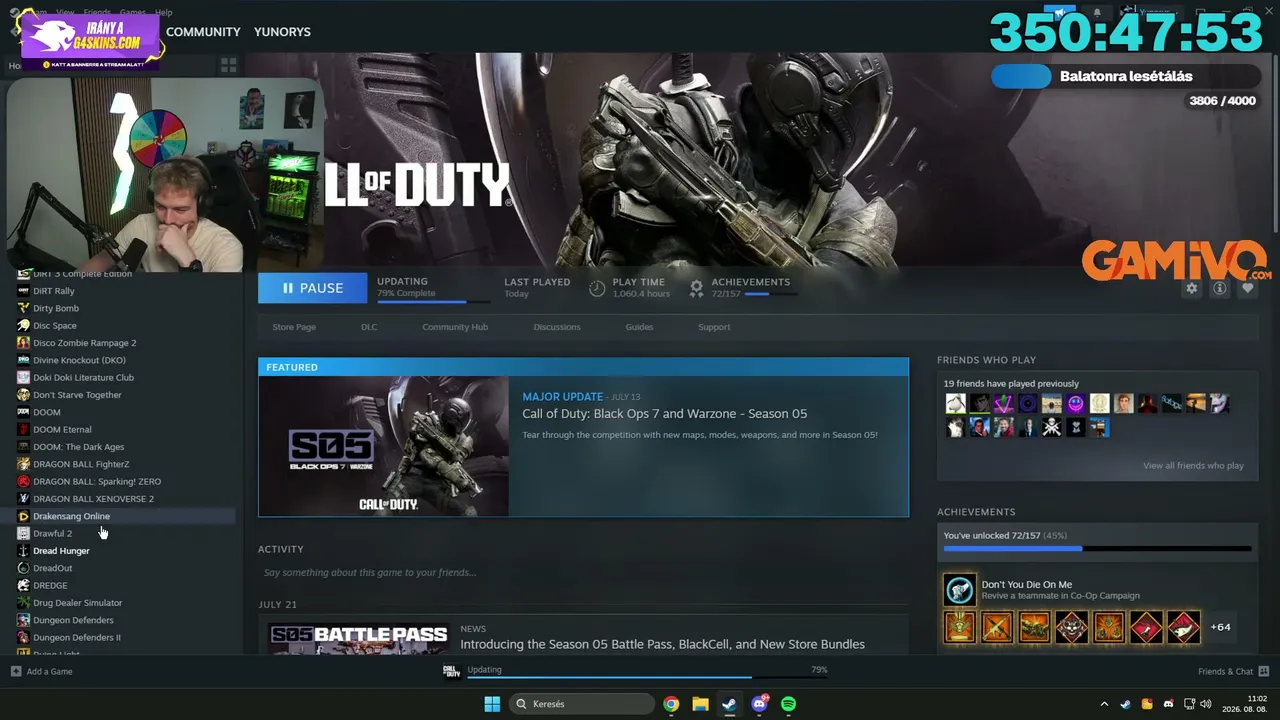1280x720 pixels.
Task: Select DRAGON BALL FighterZ
Action: pyautogui.click(x=81, y=464)
